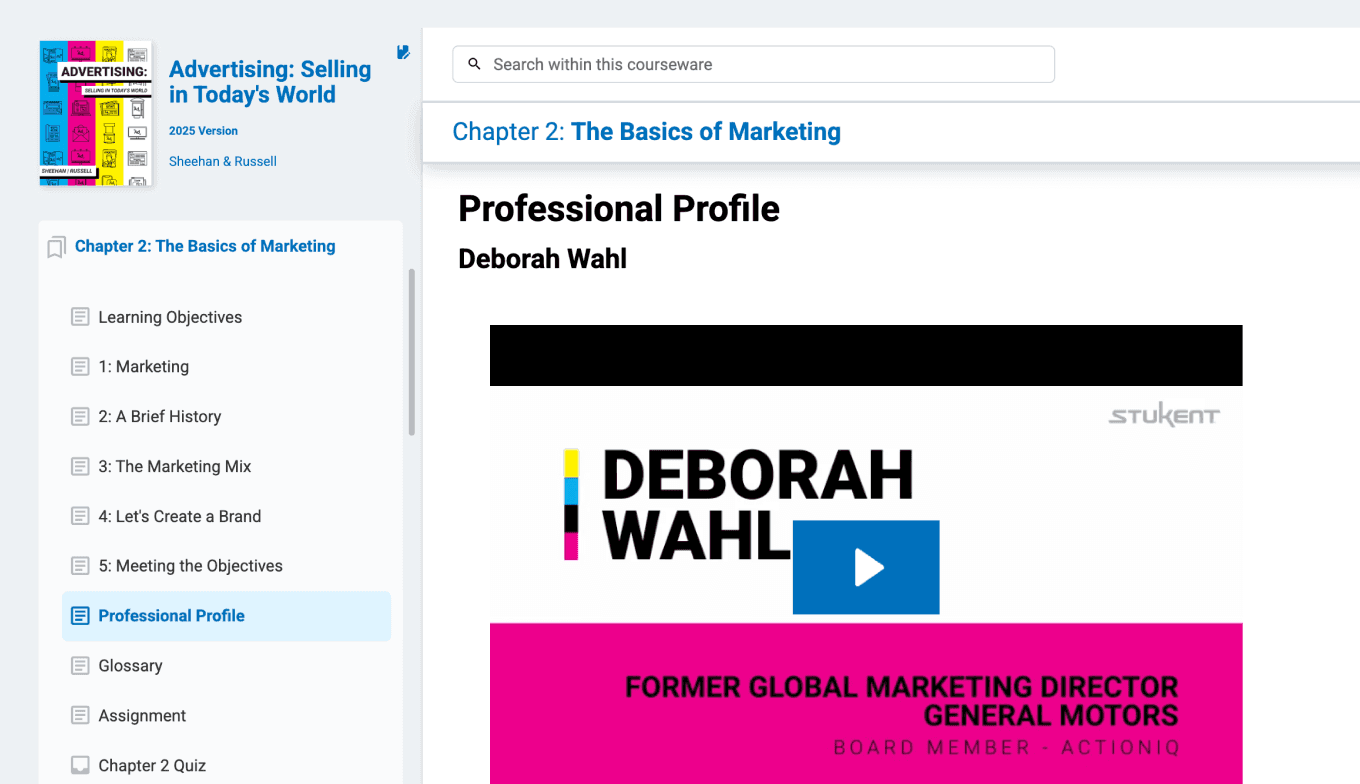Open the Assignment page

[x=142, y=716]
